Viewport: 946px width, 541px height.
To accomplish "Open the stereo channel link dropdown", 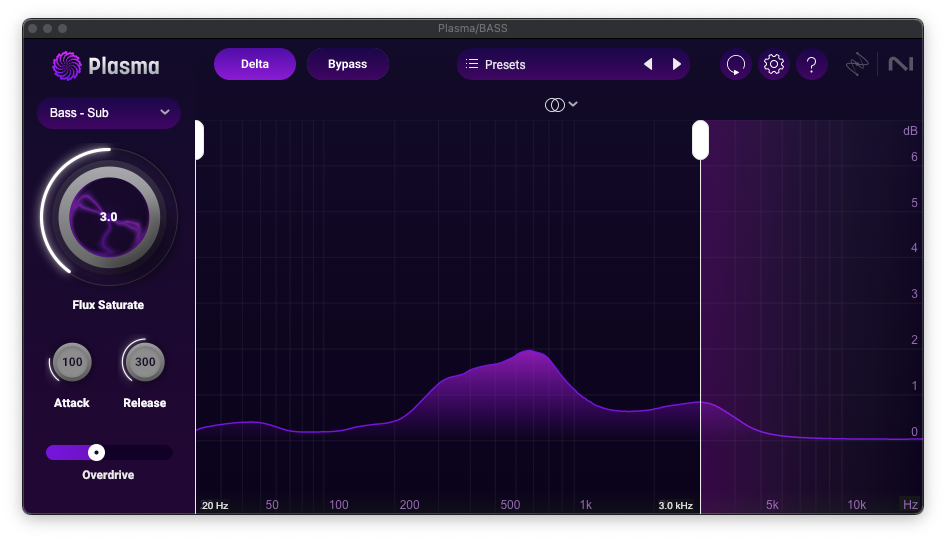I will 561,105.
